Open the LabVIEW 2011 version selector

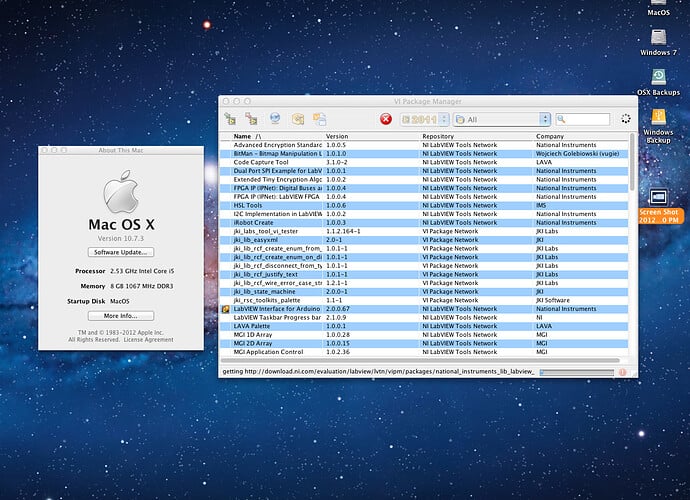click(x=424, y=119)
